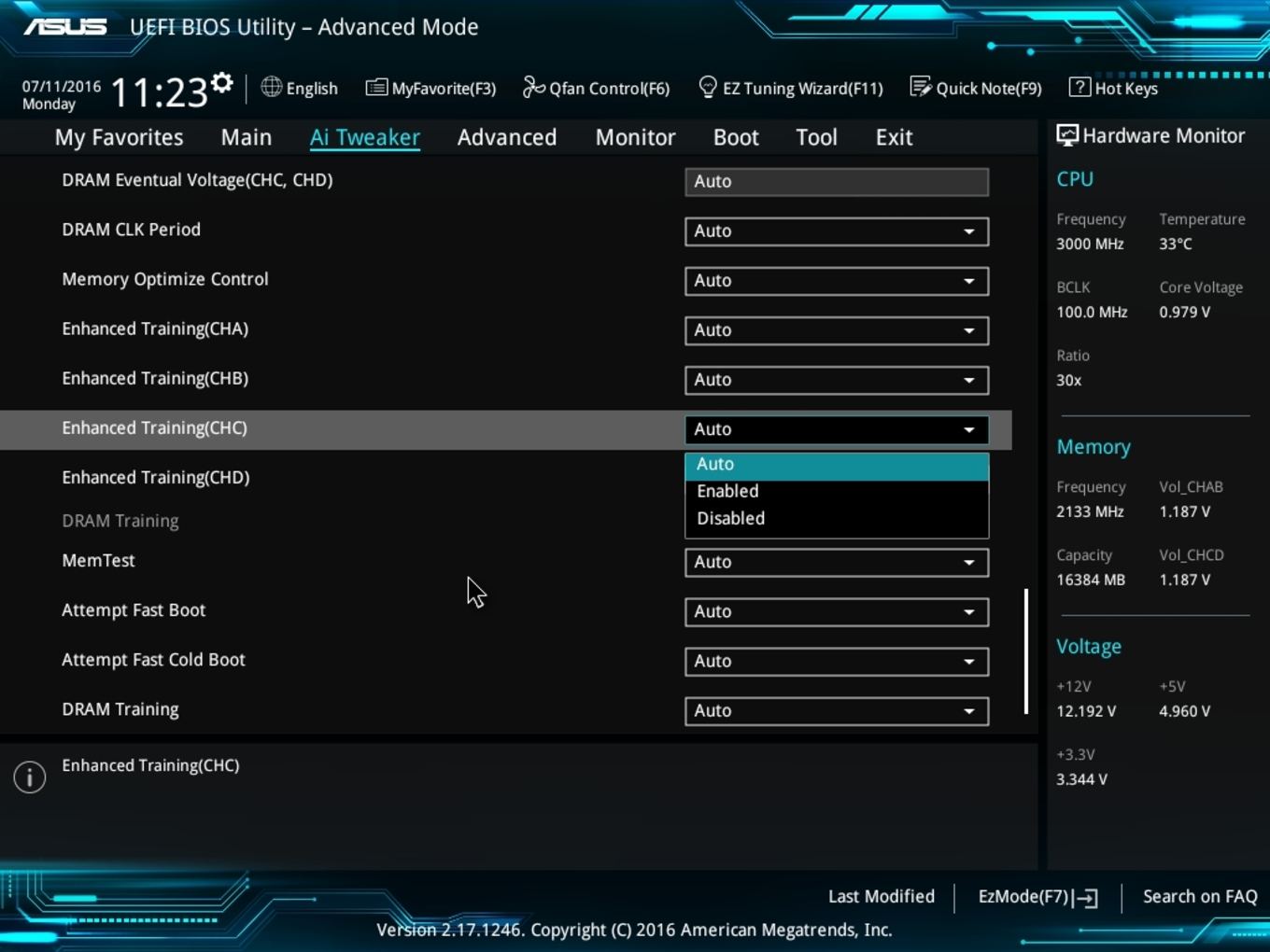Viewport: 1270px width, 952px height.
Task: Click the globe language icon
Action: click(x=271, y=87)
